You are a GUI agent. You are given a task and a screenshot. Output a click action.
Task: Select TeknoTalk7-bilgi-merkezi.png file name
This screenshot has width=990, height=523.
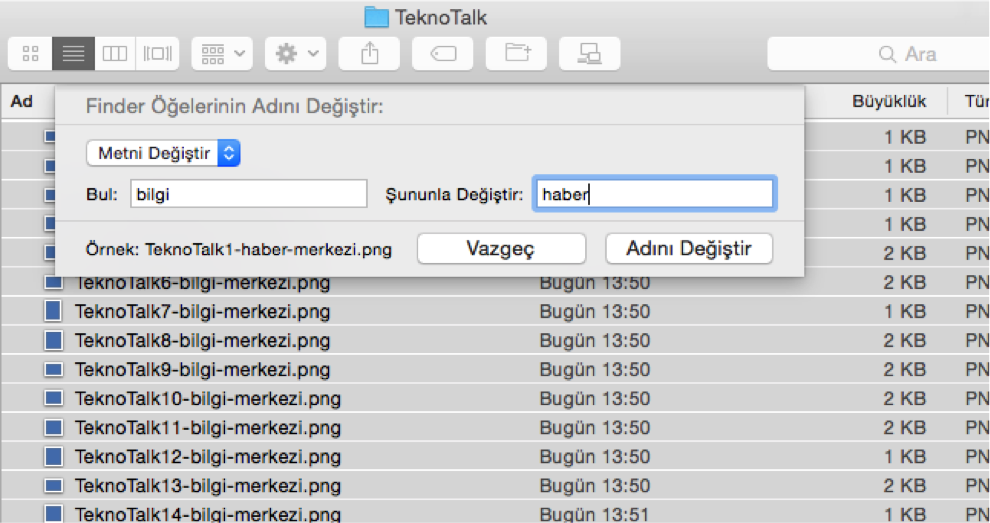(x=202, y=311)
